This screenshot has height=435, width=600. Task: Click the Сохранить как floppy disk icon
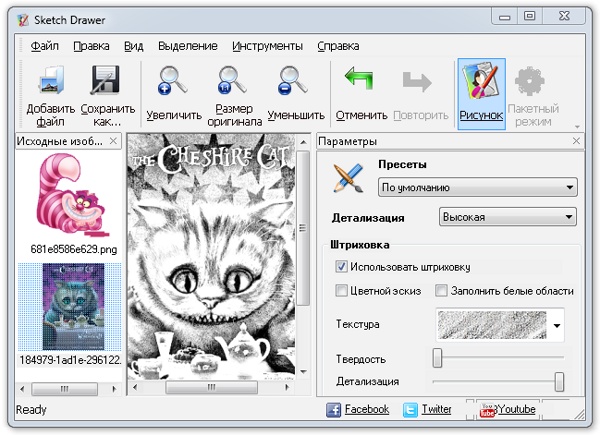[x=107, y=81]
